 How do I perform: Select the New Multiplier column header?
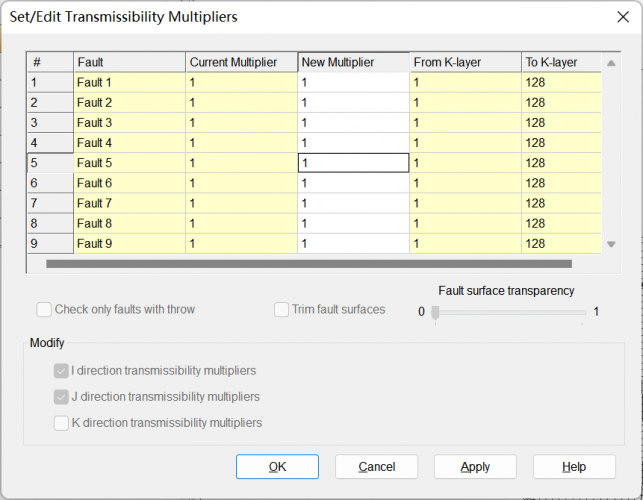(353, 62)
